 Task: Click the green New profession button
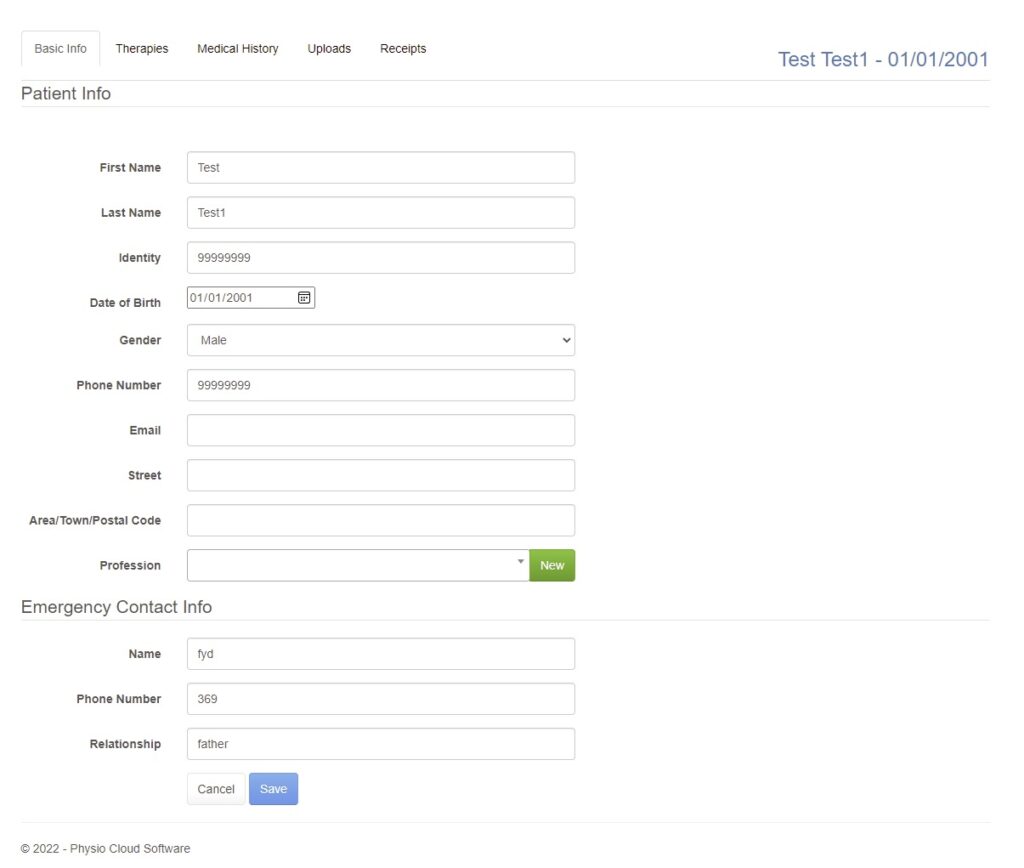point(552,566)
